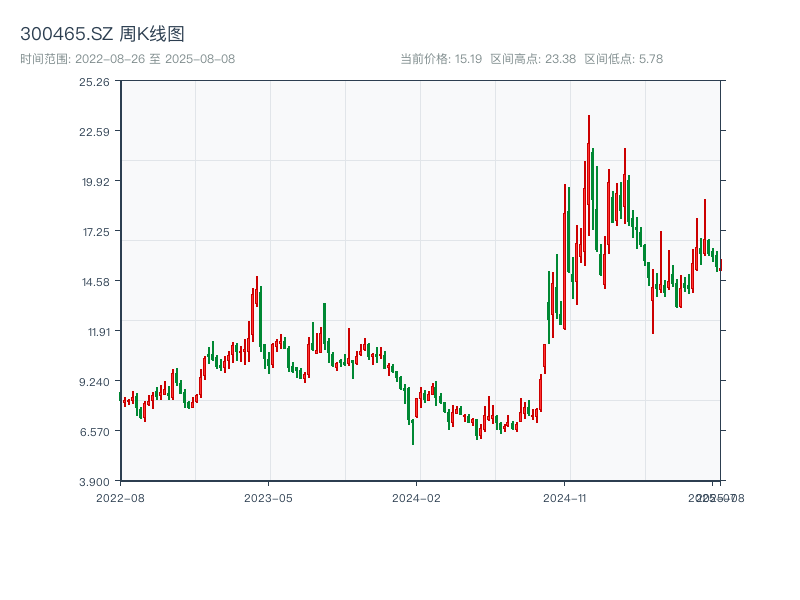Viewport: 800px width, 600px height.
Task: Select the 时间范围 date range text
Action: click(127, 59)
